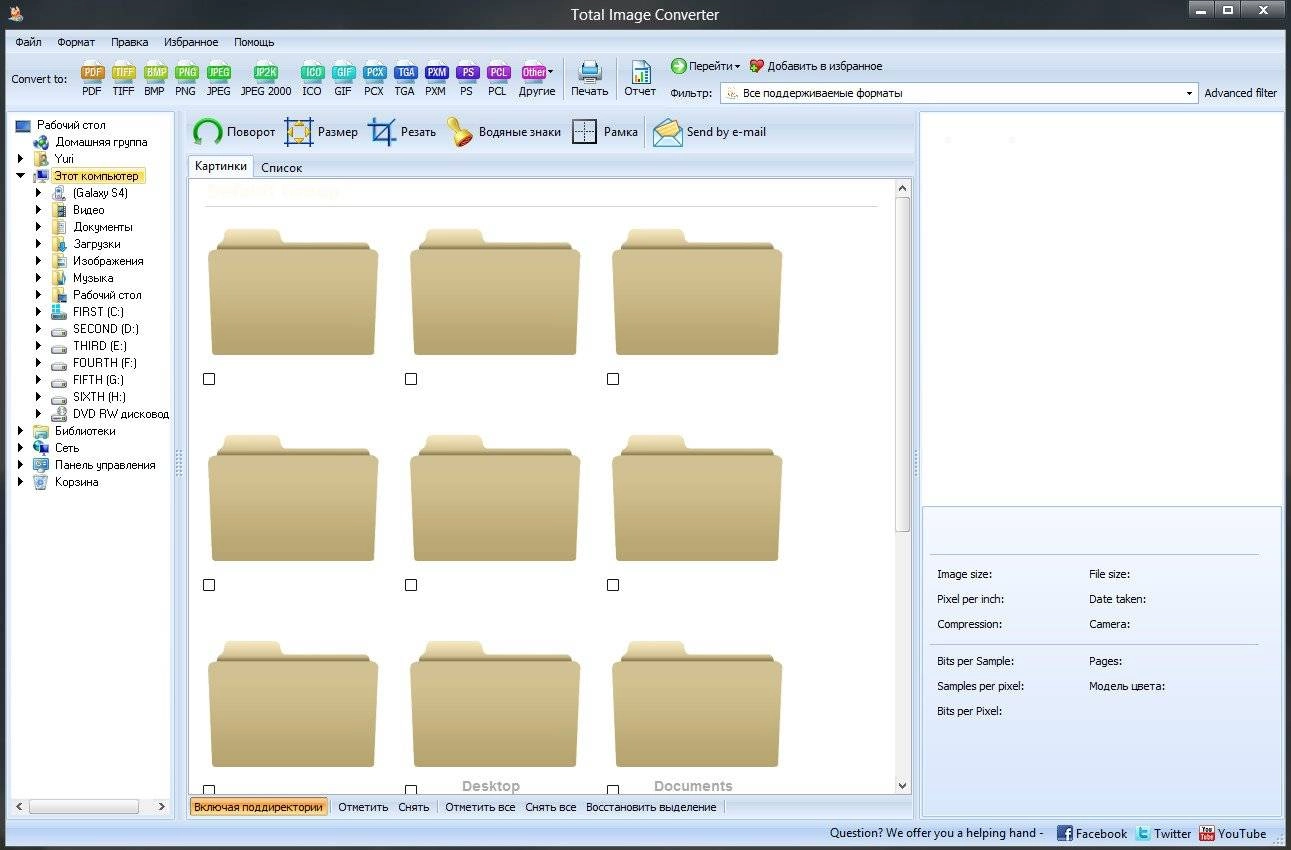
Task: Expand the Документы folder node
Action: coord(39,227)
